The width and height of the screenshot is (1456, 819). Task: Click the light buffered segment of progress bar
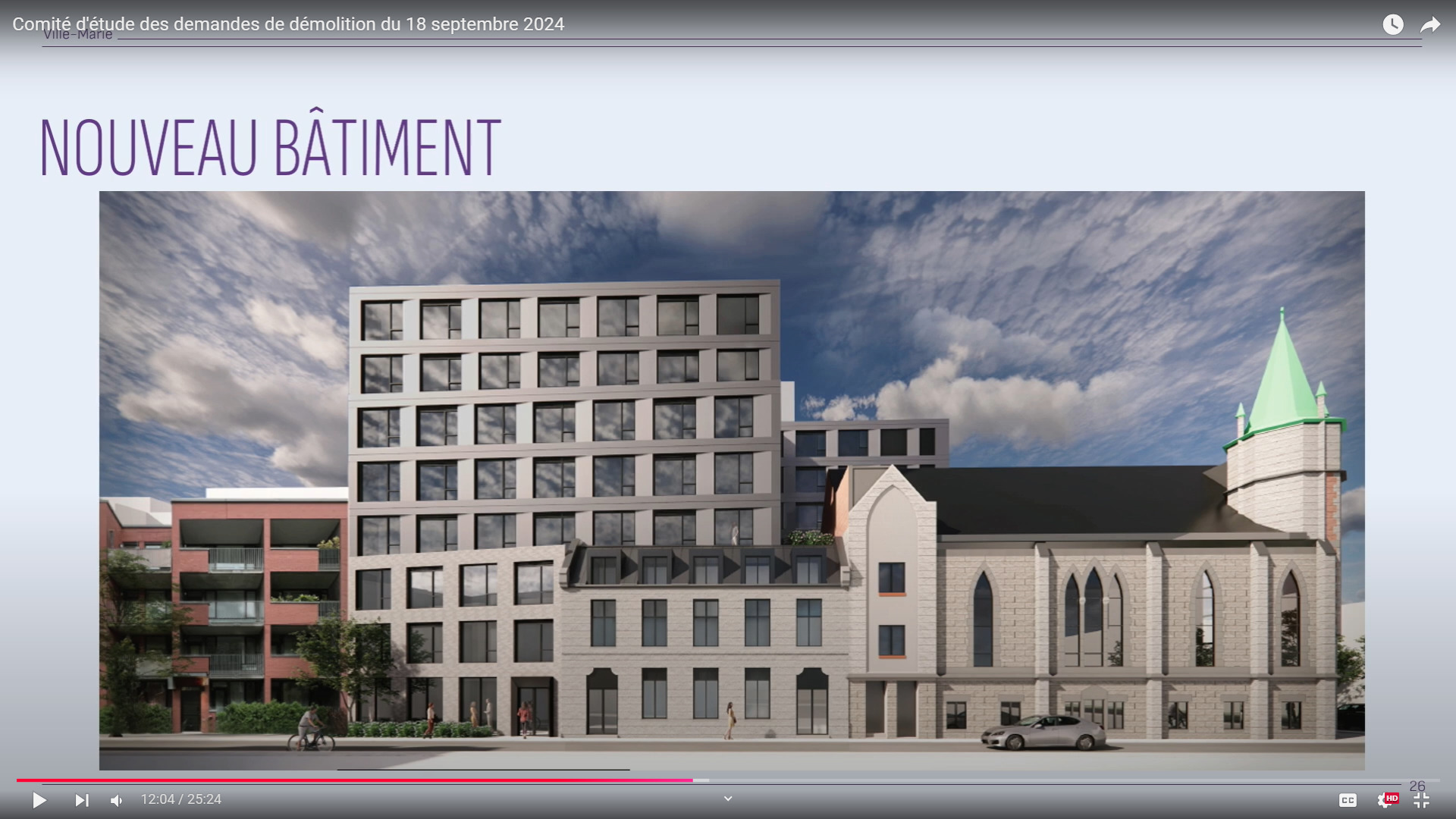click(701, 780)
